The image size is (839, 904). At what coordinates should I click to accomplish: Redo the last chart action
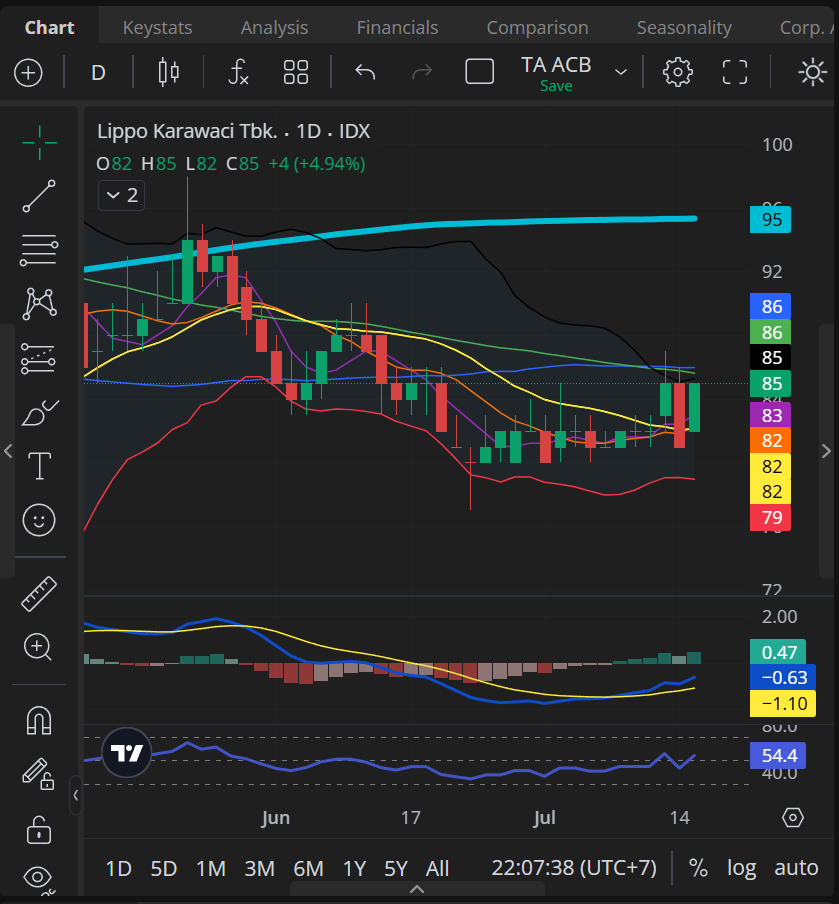point(422,73)
